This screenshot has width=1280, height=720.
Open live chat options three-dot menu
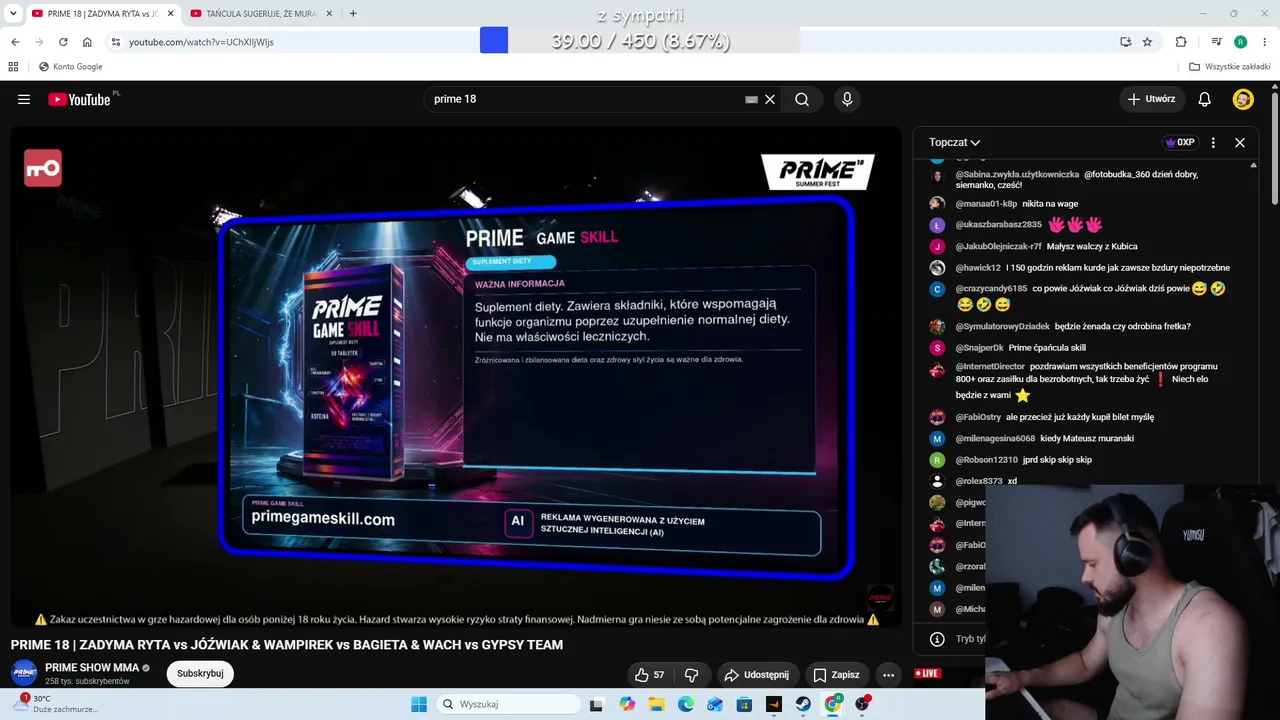[1213, 142]
